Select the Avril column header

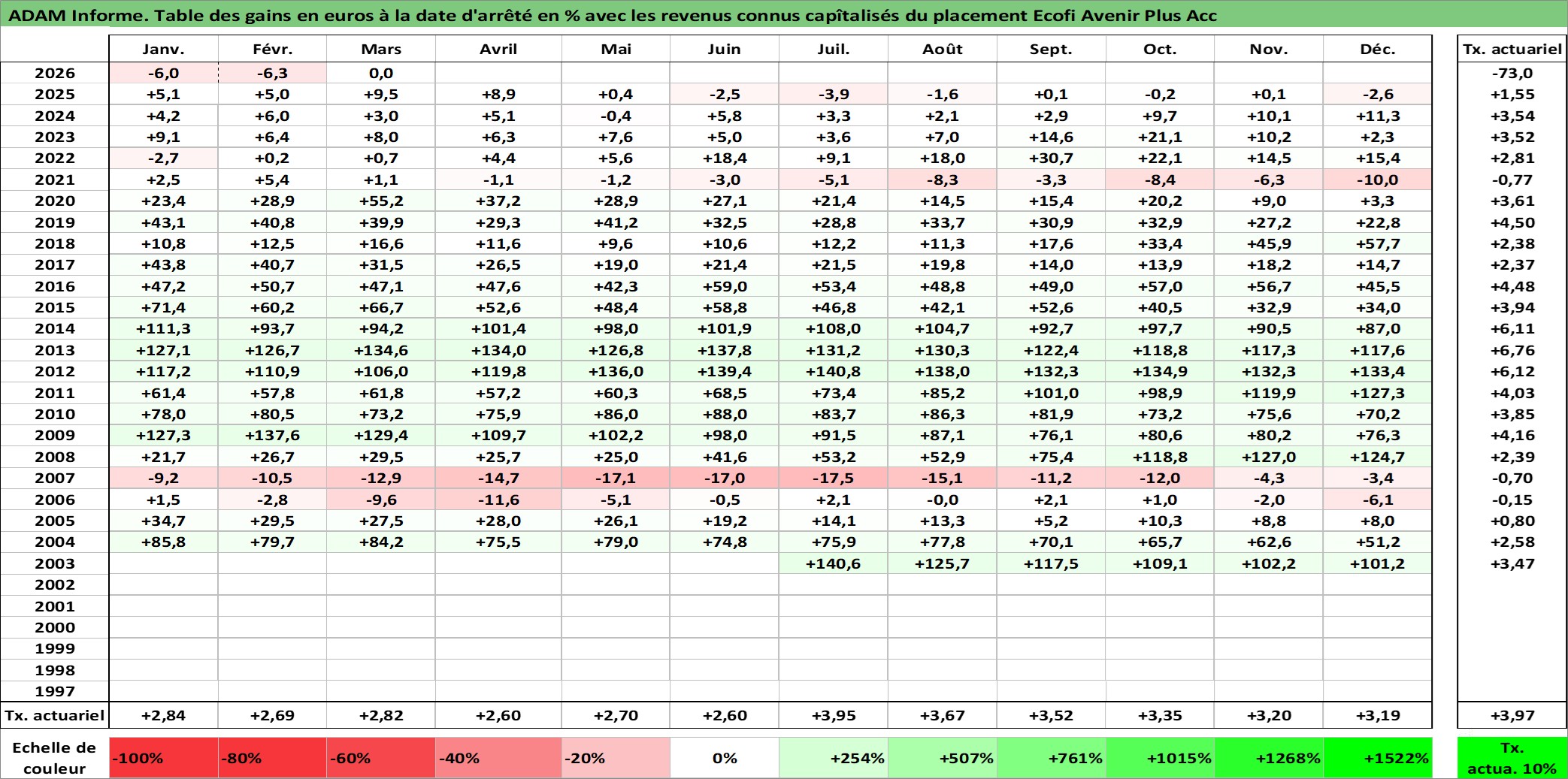[498, 49]
